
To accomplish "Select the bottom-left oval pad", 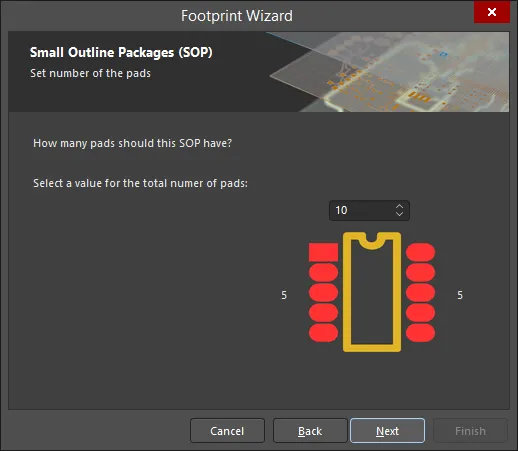I will (323, 333).
